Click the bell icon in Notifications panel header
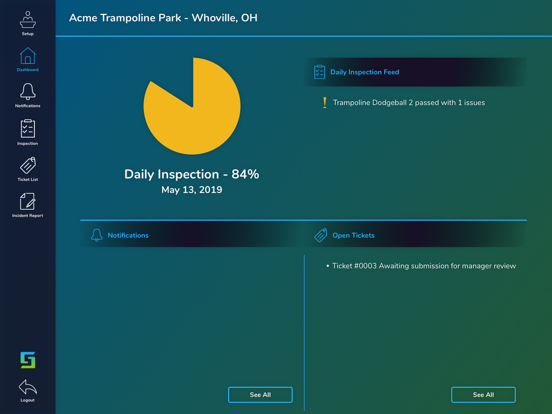The height and width of the screenshot is (414, 552). click(97, 235)
